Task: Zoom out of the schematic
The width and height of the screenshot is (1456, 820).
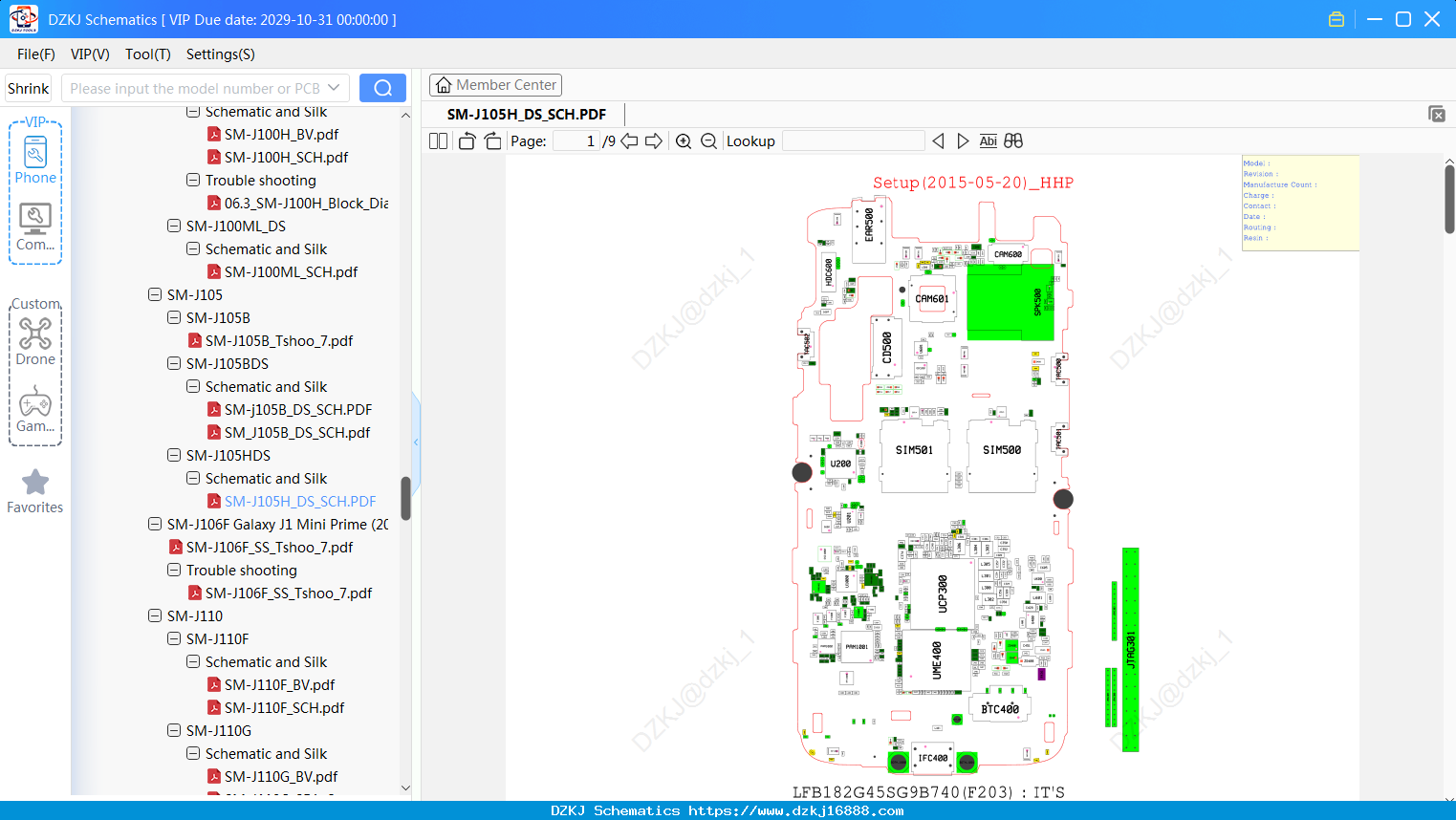Action: point(708,140)
